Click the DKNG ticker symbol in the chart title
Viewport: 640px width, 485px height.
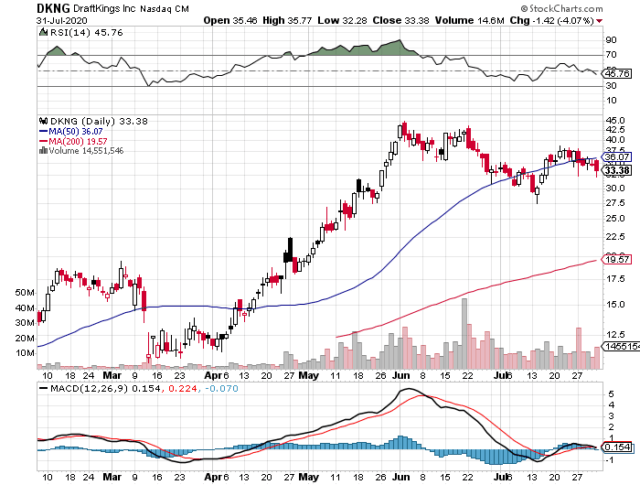(x=53, y=8)
